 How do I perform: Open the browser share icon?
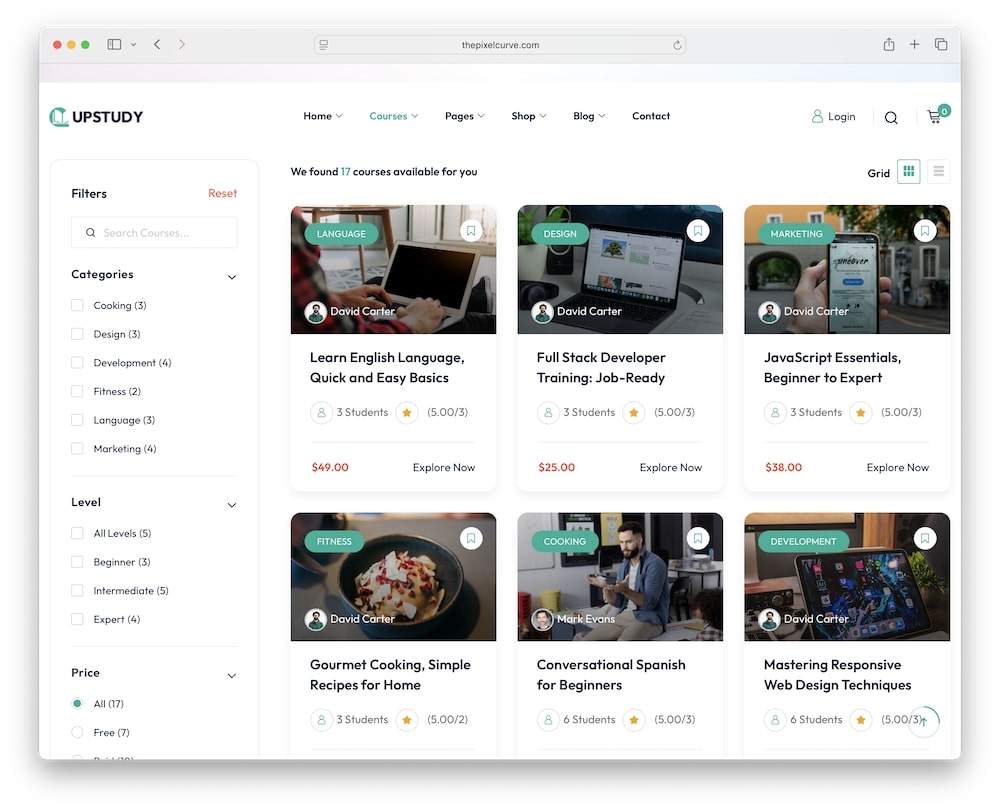(x=888, y=45)
